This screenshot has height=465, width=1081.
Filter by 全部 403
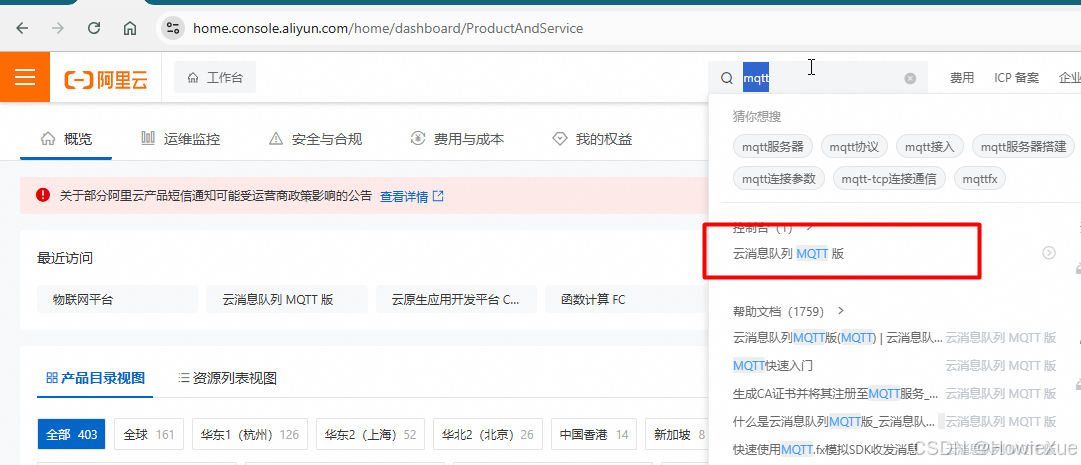[72, 435]
